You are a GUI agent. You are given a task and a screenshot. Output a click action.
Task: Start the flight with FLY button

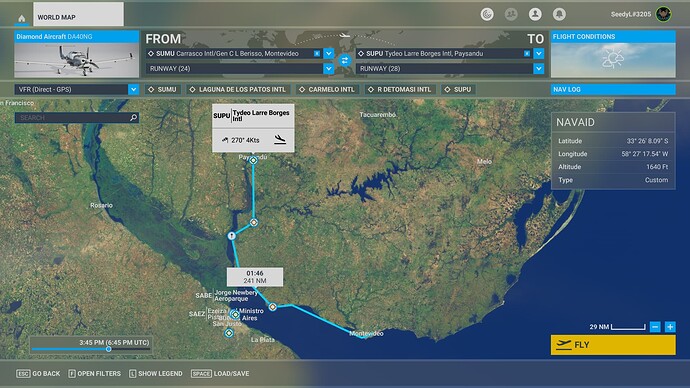613,345
